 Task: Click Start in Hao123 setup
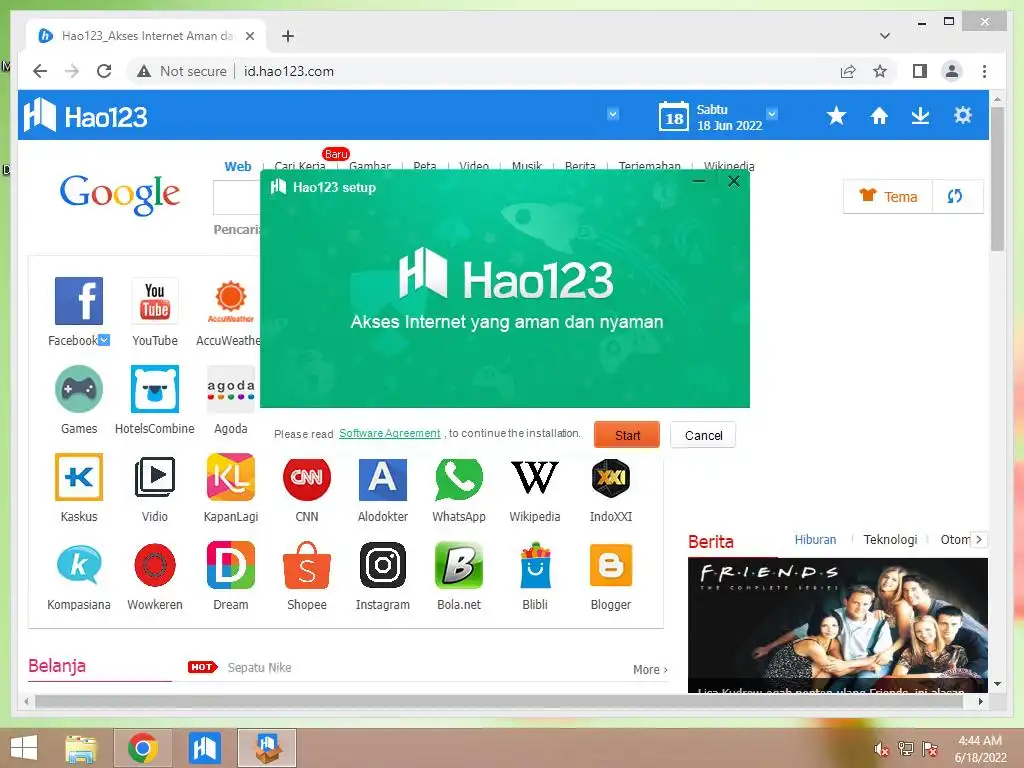point(627,435)
